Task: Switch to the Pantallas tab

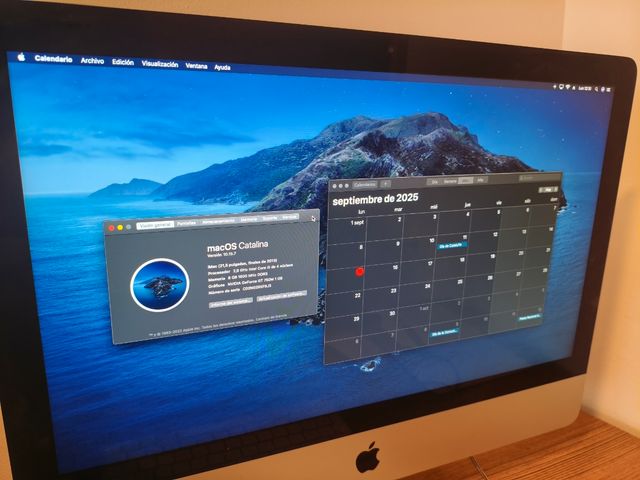Action: click(187, 223)
